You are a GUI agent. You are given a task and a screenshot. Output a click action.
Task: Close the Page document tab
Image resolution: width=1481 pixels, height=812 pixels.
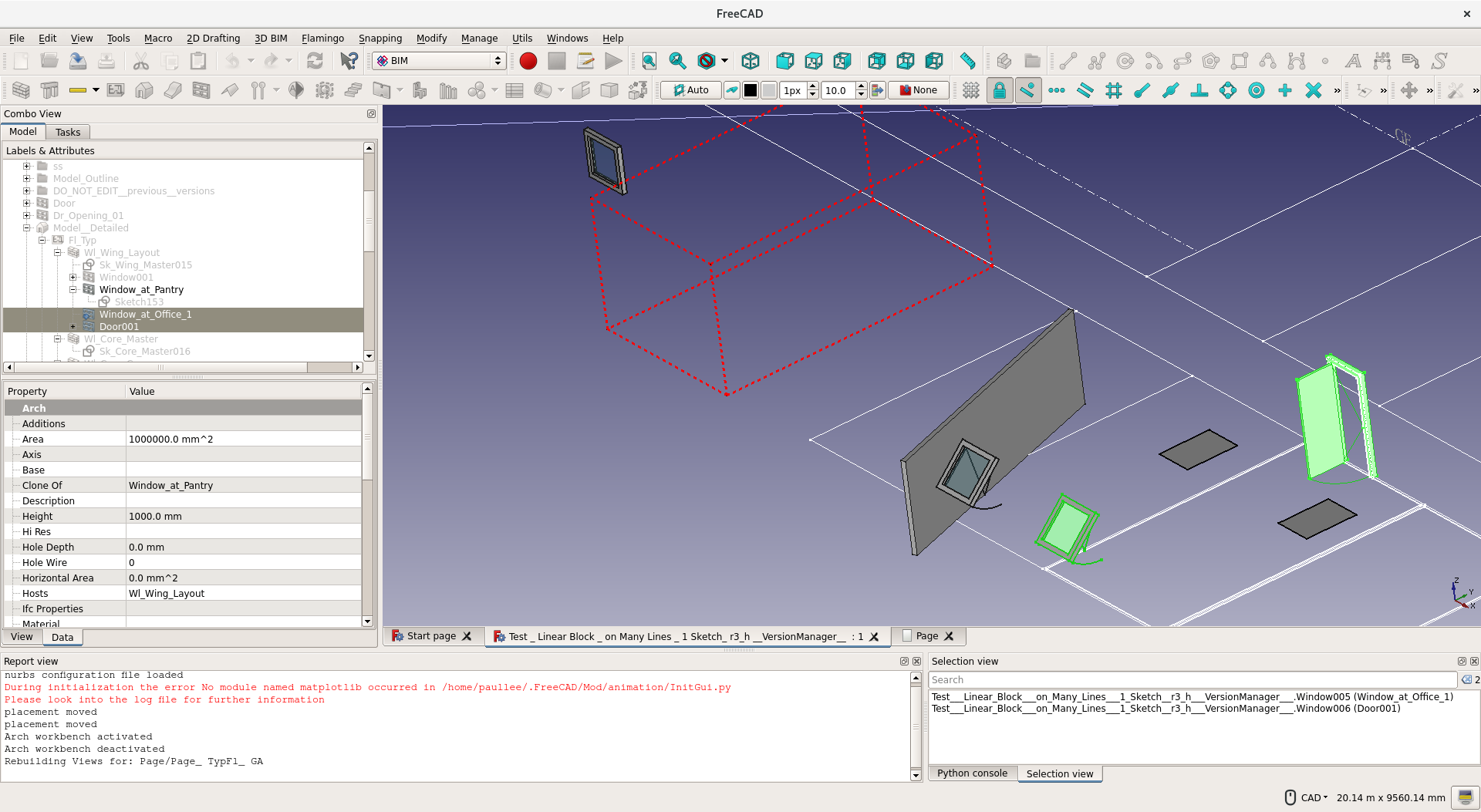pos(949,636)
